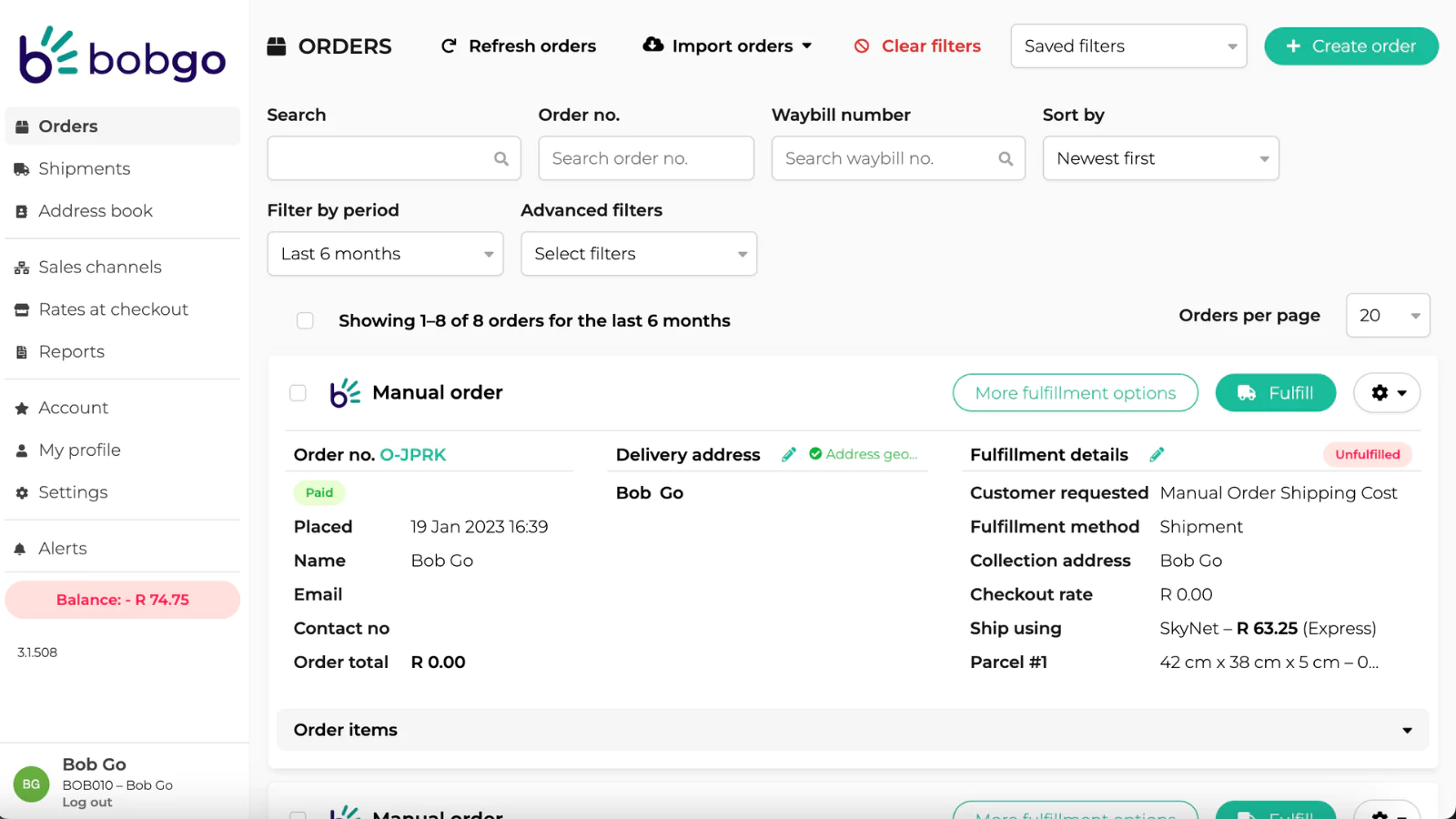
Task: Click into the Order no. search field
Action: 645,158
